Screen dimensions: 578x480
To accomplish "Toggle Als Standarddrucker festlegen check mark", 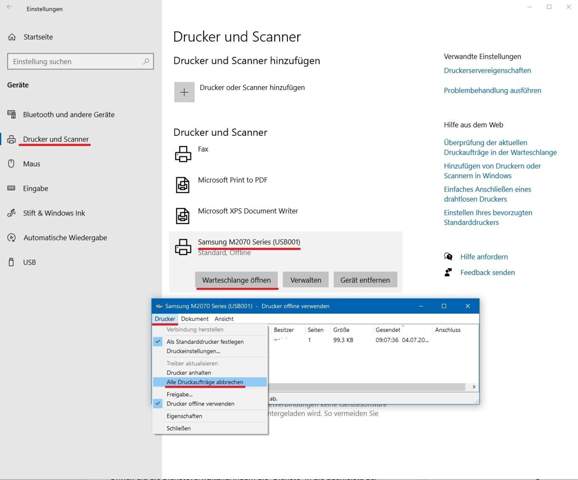I will click(x=158, y=341).
